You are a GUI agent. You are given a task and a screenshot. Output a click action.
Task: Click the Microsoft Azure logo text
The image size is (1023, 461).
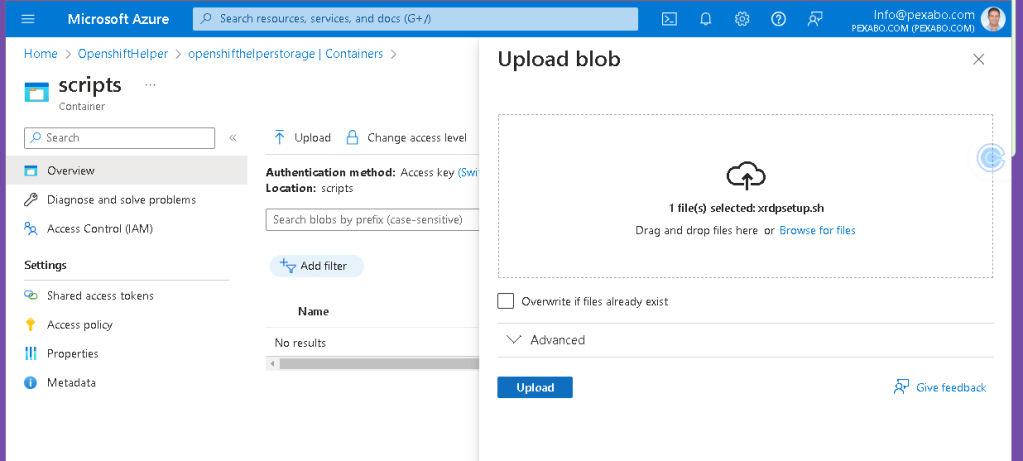click(118, 19)
